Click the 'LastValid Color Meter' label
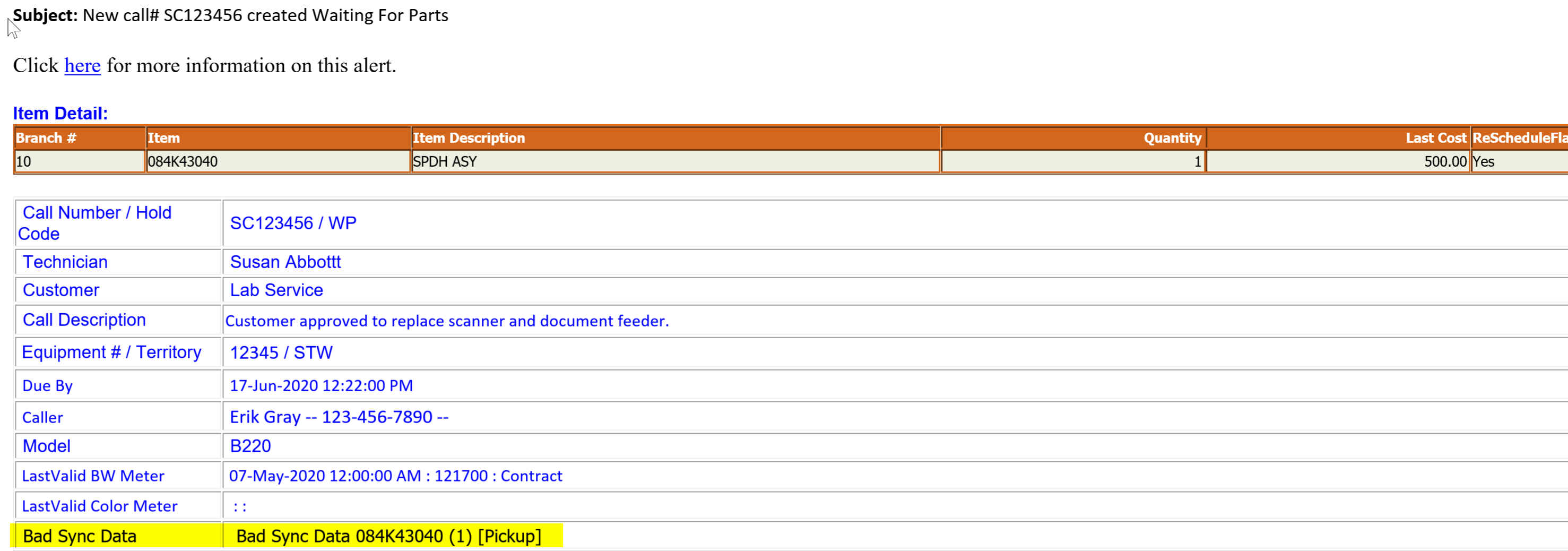This screenshot has height=551, width=1568. coord(100,506)
